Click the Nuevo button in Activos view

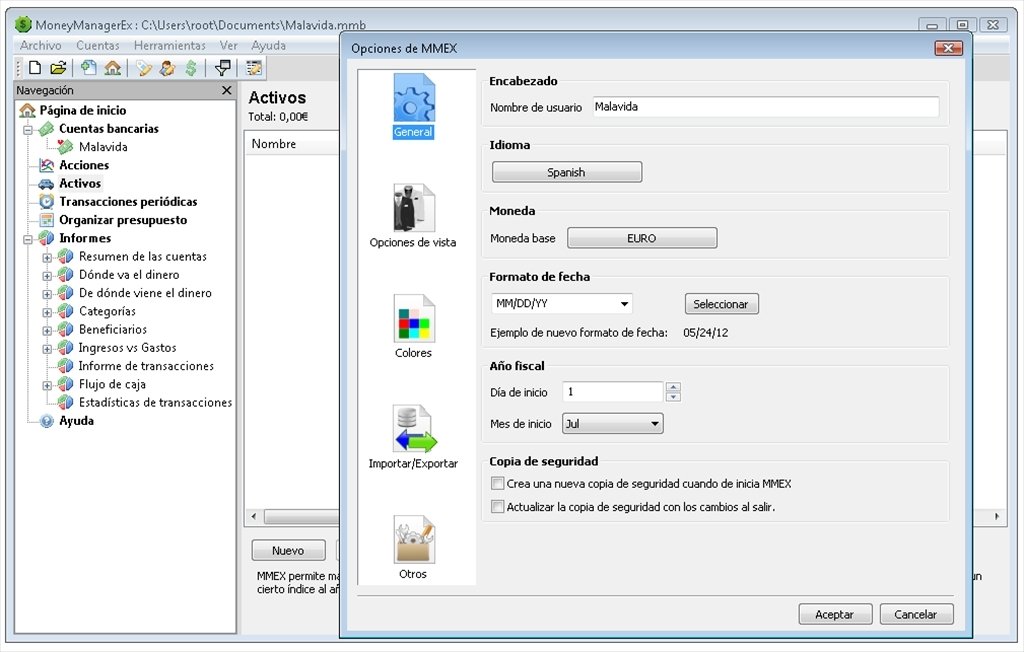pos(288,550)
